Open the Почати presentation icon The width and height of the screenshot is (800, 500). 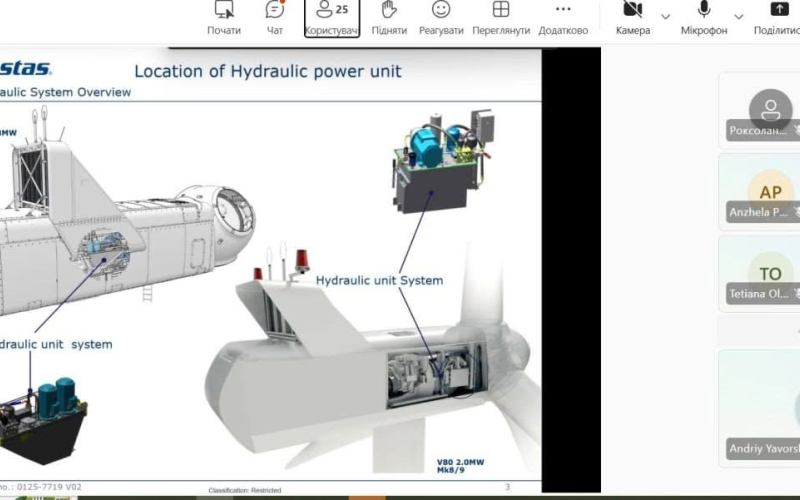223,18
